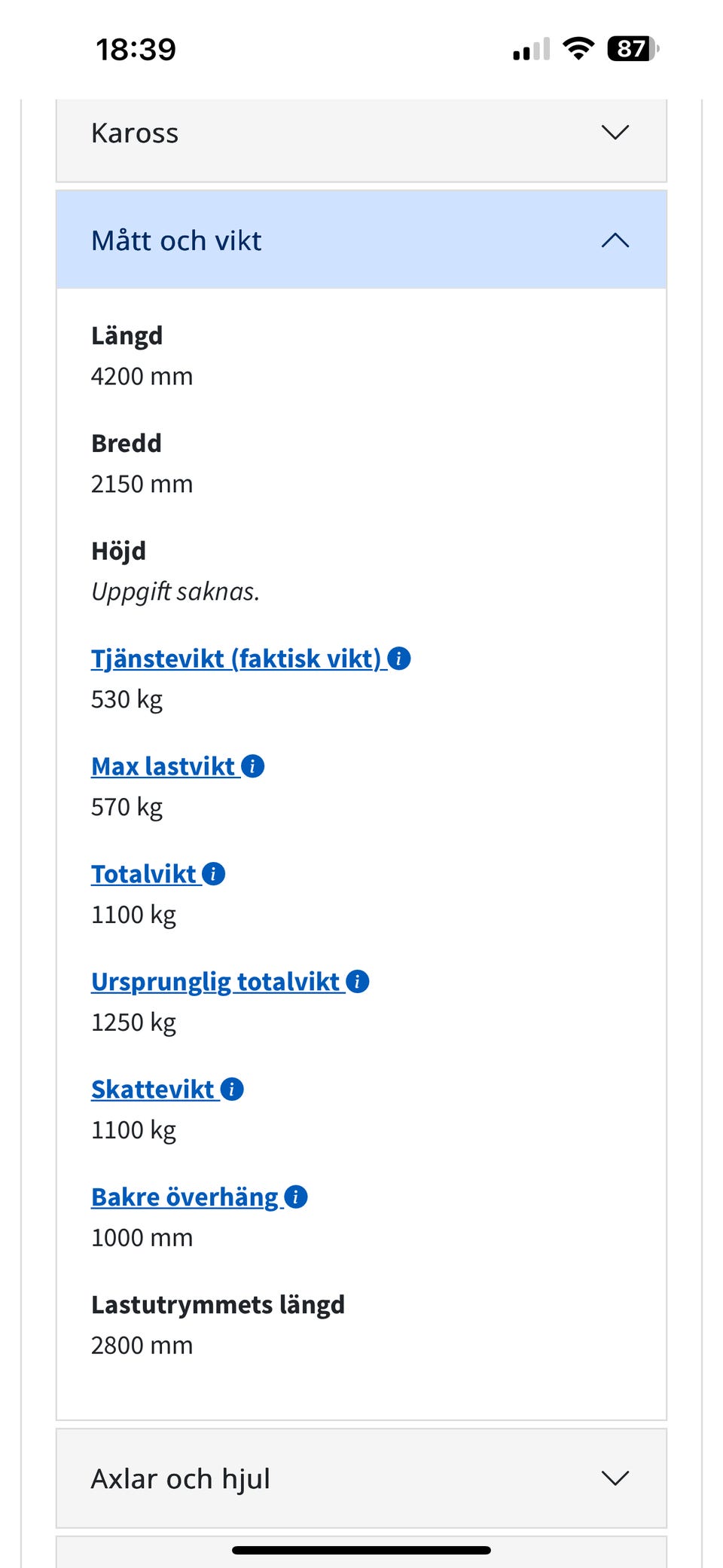Tap the battery indicator icon
The height and width of the screenshot is (1568, 723).
click(633, 49)
